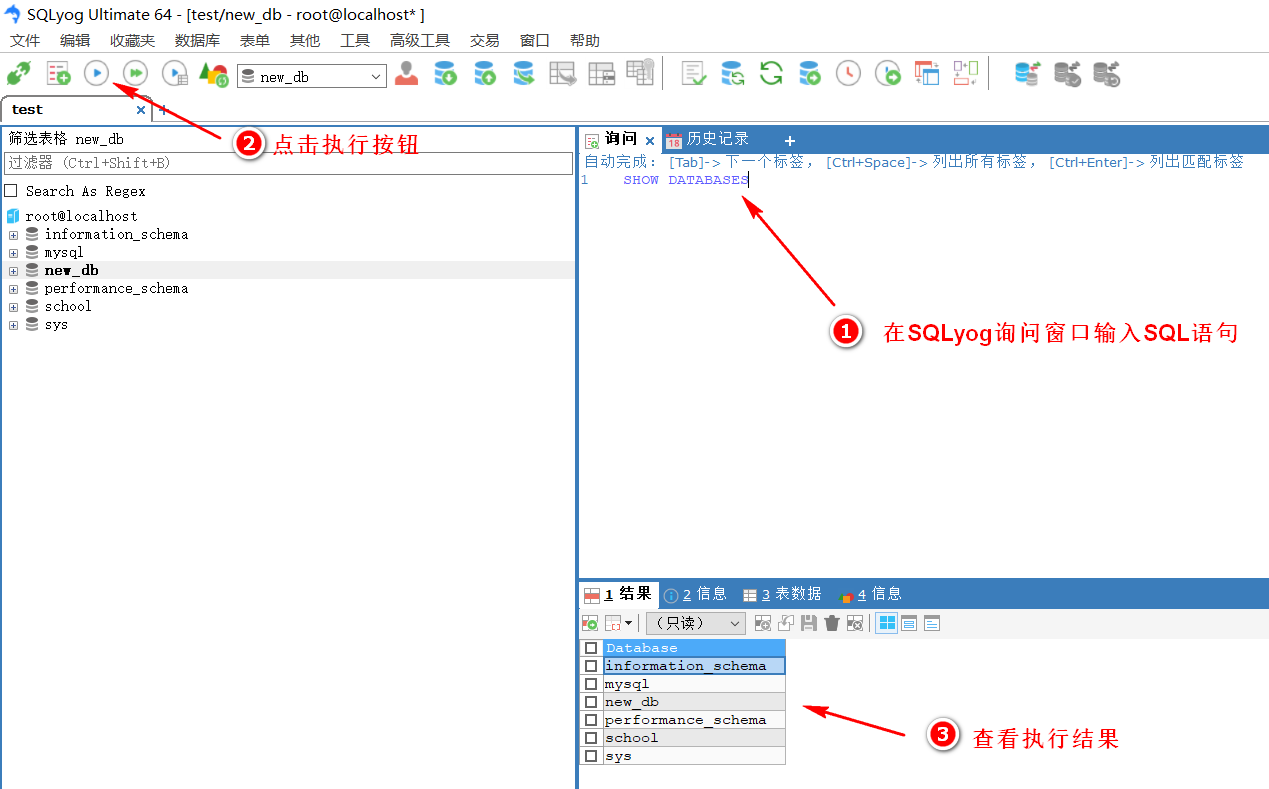Click the SHOW DATABASES line in editor
Image resolution: width=1269 pixels, height=789 pixels.
click(x=685, y=180)
